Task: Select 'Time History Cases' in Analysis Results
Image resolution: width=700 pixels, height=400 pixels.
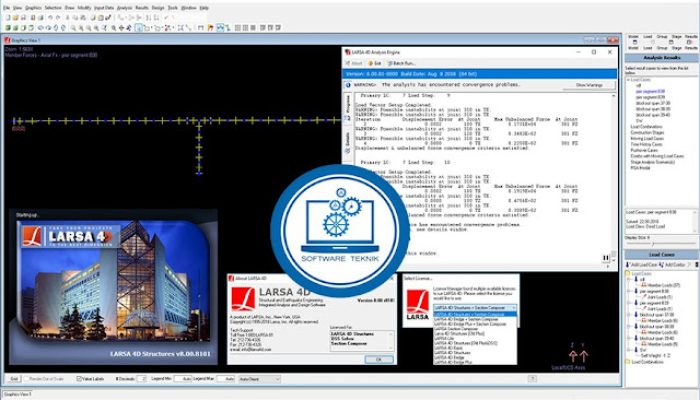Action: tap(646, 144)
